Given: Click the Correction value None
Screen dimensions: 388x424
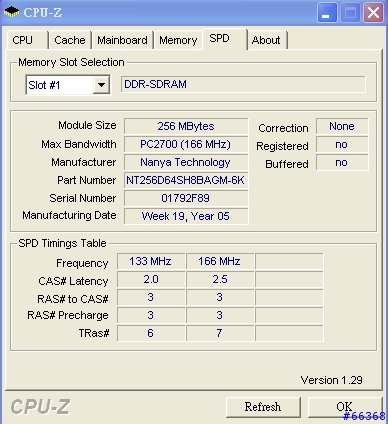Looking at the screenshot, I should (x=342, y=126).
